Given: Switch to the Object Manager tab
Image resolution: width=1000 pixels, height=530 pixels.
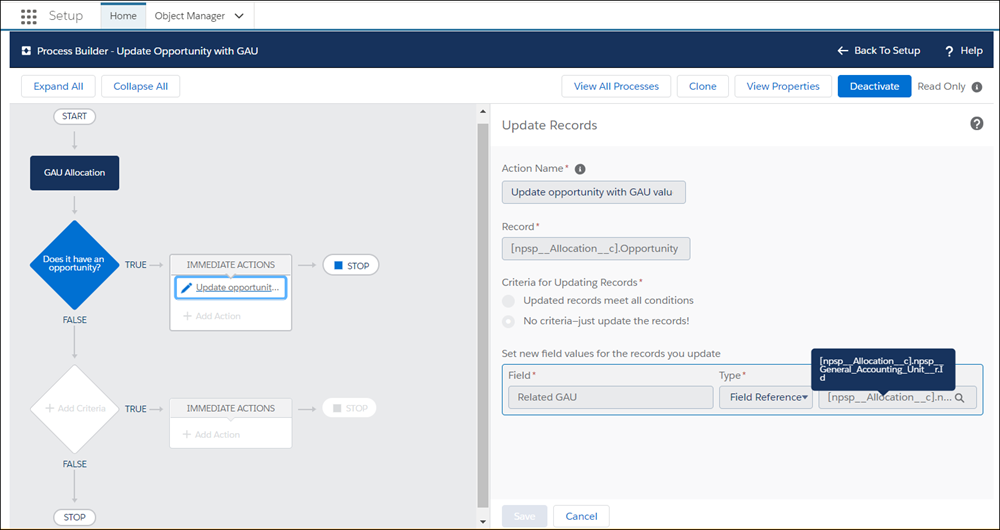Looking at the screenshot, I should 191,16.
